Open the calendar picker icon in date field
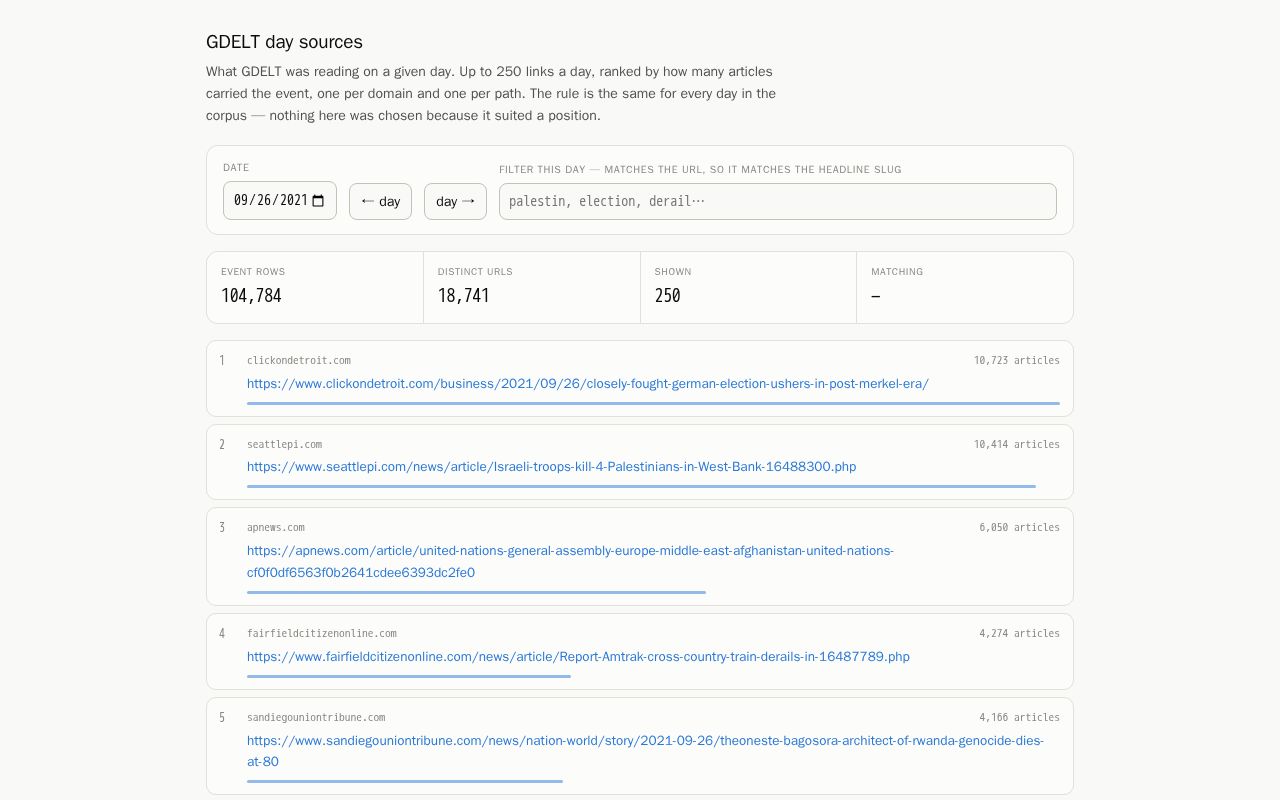Image resolution: width=1280 pixels, height=800 pixels. coord(318,201)
